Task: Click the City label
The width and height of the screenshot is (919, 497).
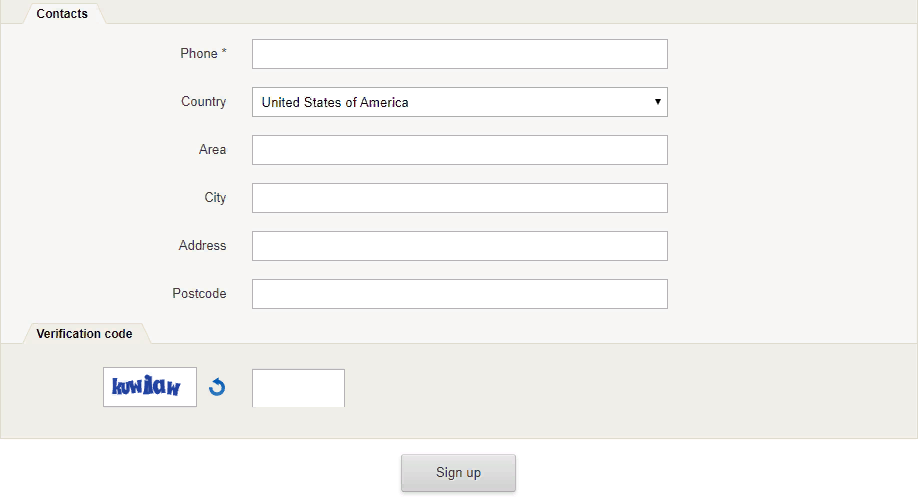Action: click(x=215, y=198)
